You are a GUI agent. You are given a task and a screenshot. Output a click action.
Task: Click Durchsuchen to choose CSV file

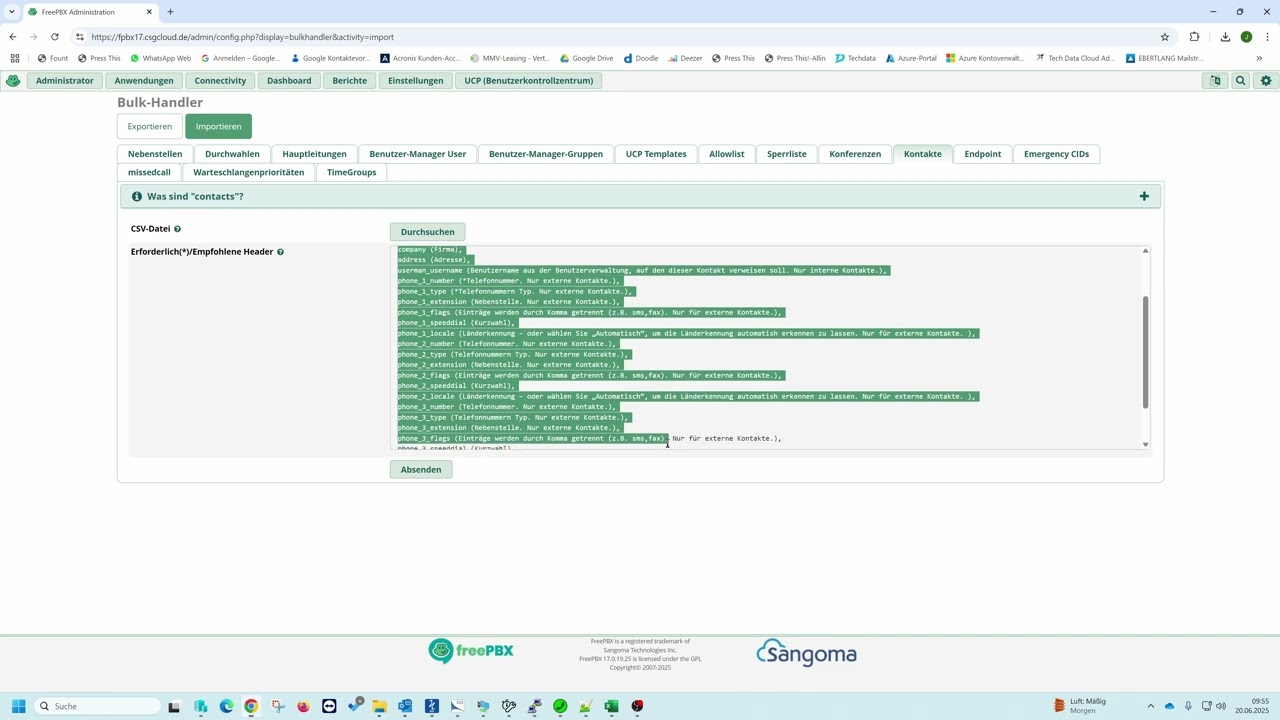click(428, 232)
